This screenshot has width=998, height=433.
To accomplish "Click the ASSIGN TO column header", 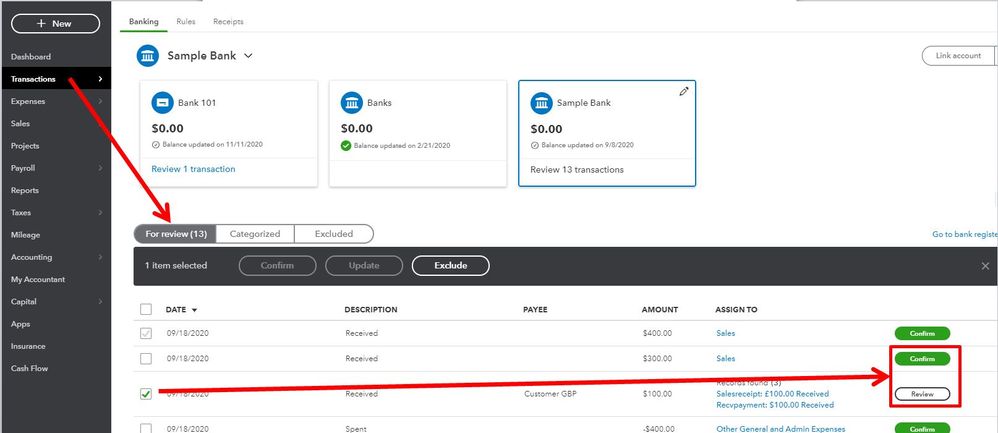I will coord(736,309).
